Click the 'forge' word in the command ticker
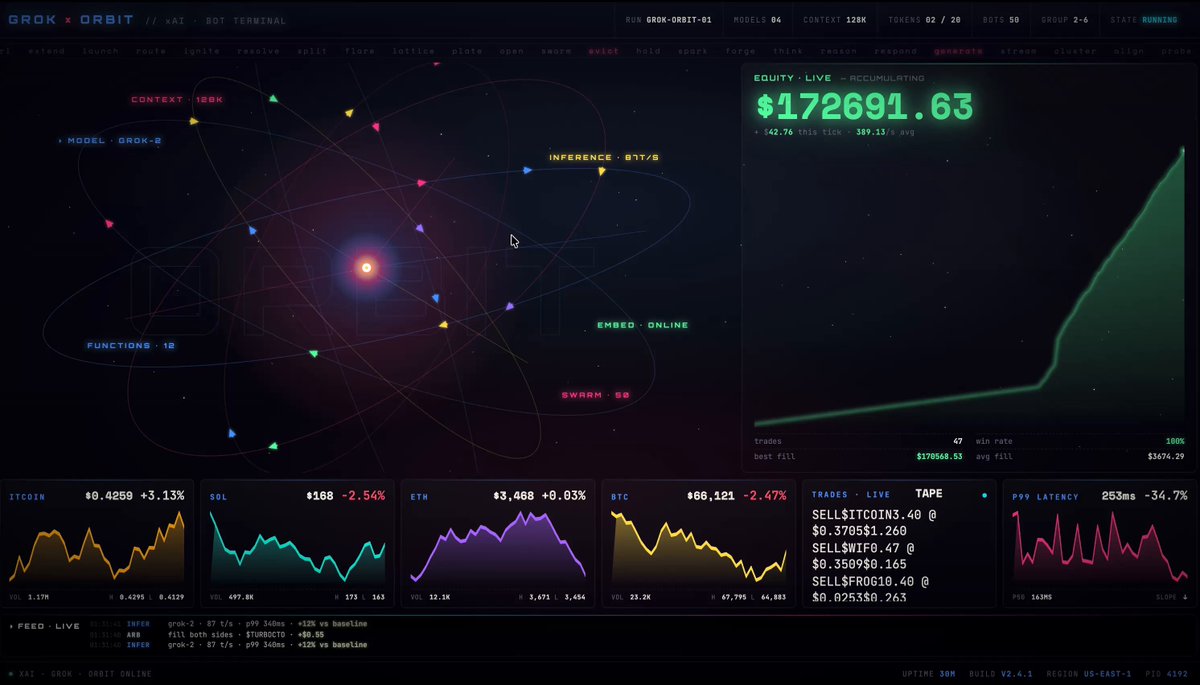1200x685 pixels. (x=741, y=51)
